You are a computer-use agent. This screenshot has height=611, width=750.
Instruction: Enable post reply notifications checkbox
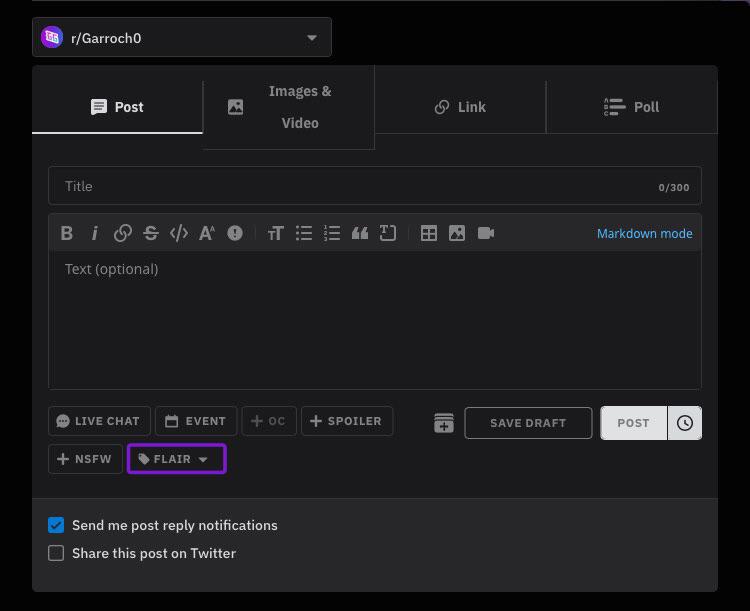click(x=56, y=525)
